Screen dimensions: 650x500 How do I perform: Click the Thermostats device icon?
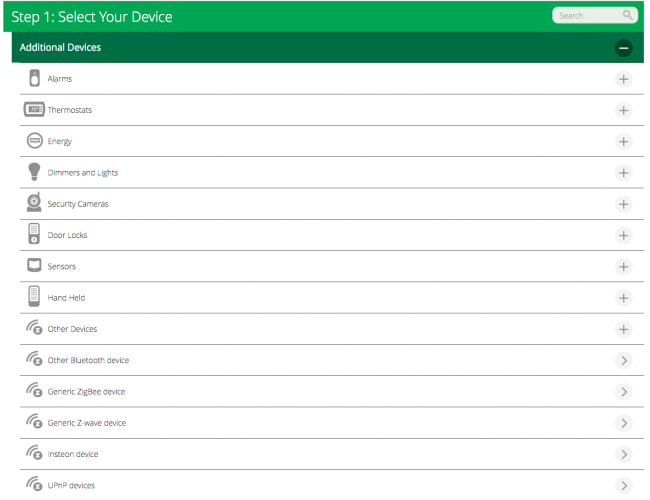(x=34, y=109)
